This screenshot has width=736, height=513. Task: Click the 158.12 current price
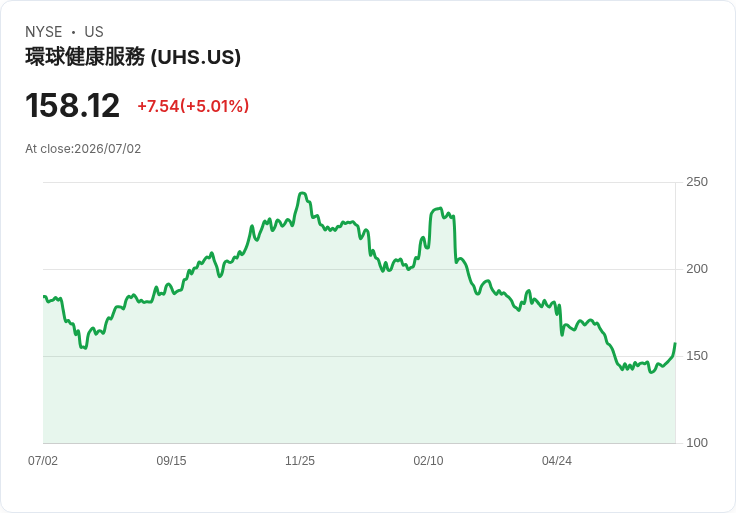coord(72,105)
